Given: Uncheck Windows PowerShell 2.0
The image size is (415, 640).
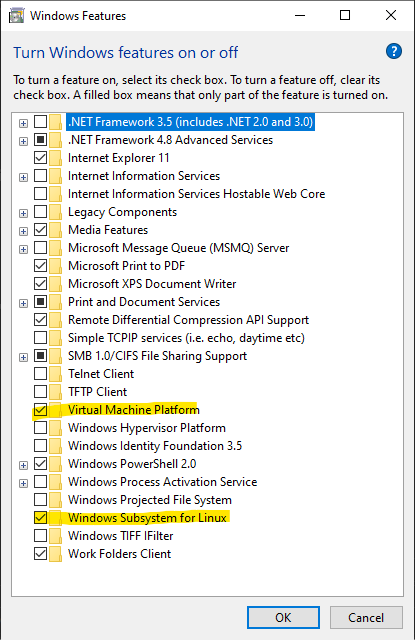Looking at the screenshot, I should (x=40, y=464).
